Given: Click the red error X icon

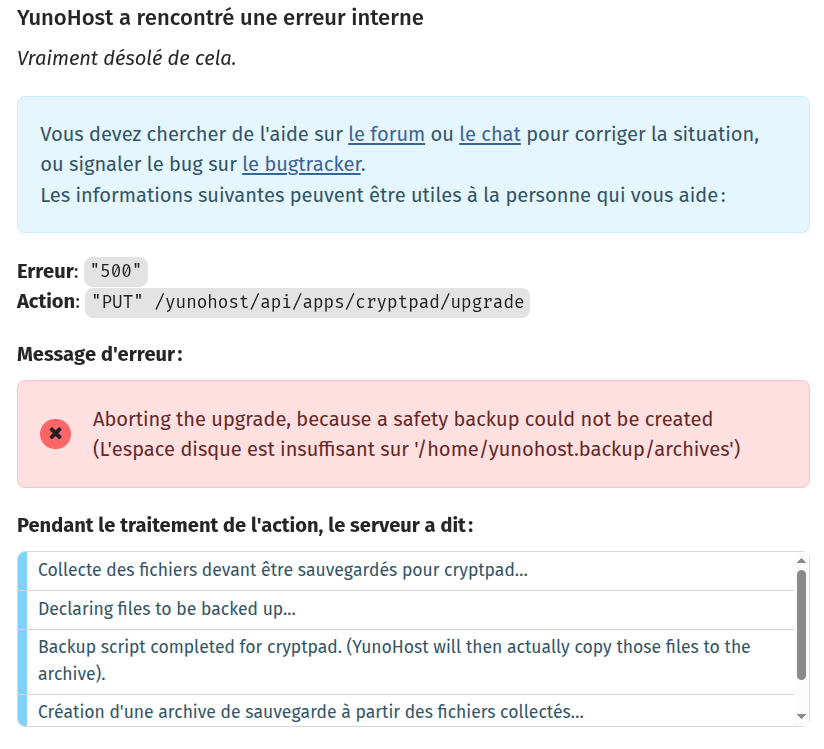Looking at the screenshot, I should pos(56,434).
